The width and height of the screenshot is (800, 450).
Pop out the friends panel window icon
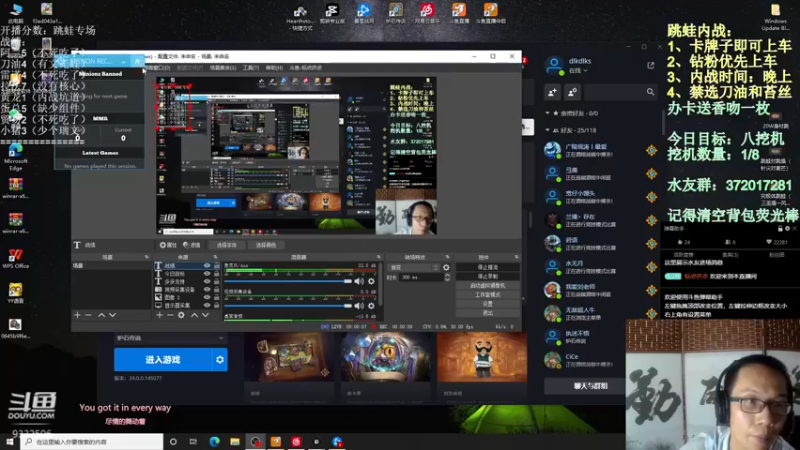651,65
